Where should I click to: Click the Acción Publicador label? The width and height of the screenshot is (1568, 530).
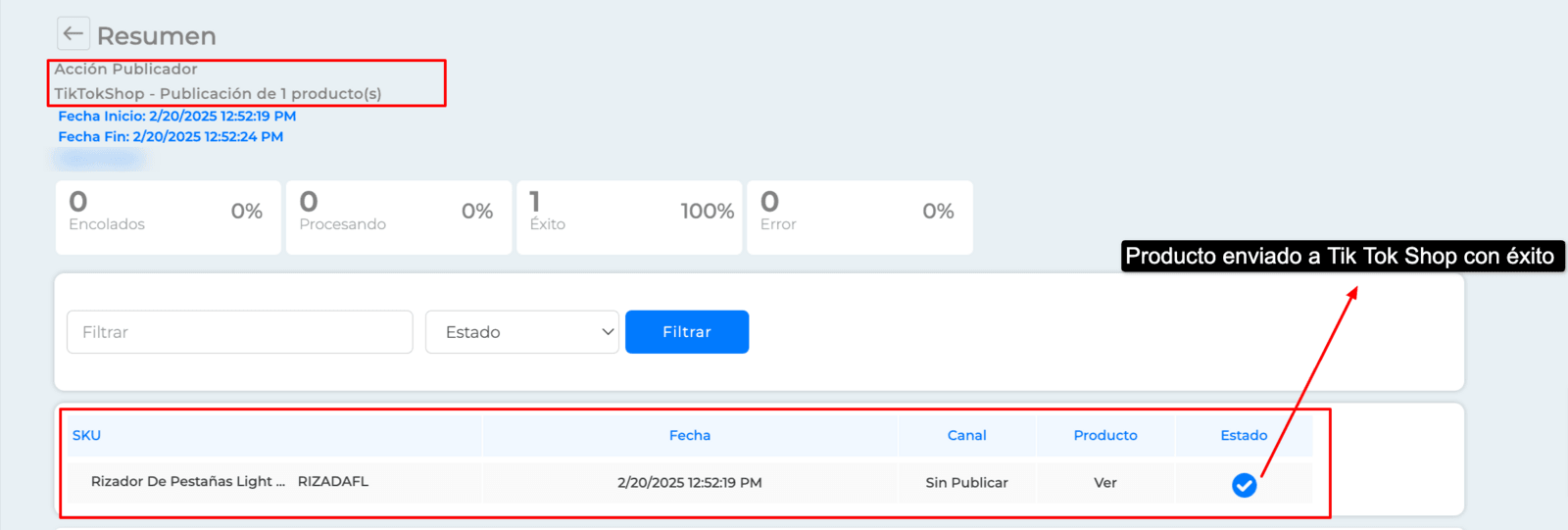[x=125, y=69]
